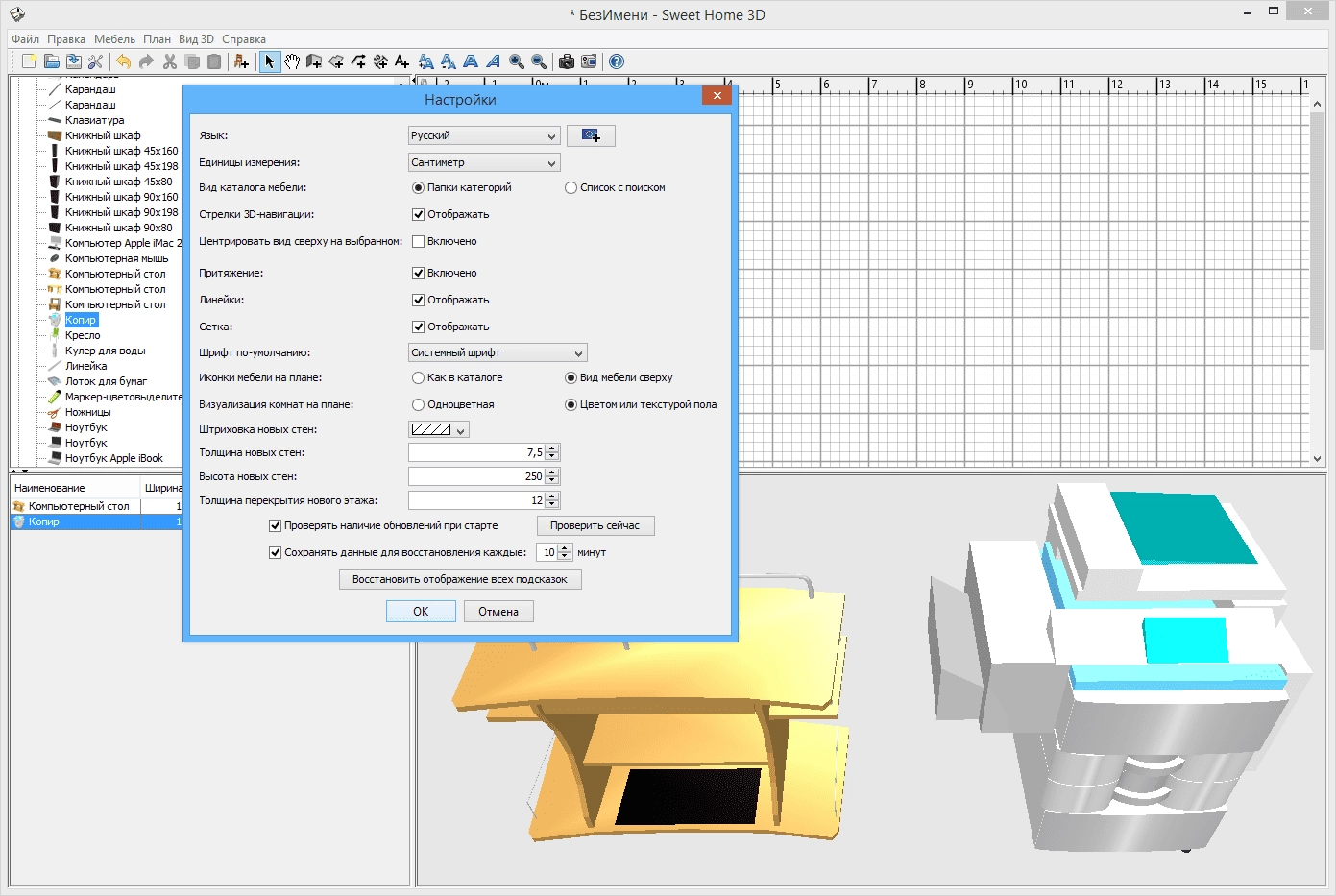Open new walls pattern dropdown

[x=439, y=429]
